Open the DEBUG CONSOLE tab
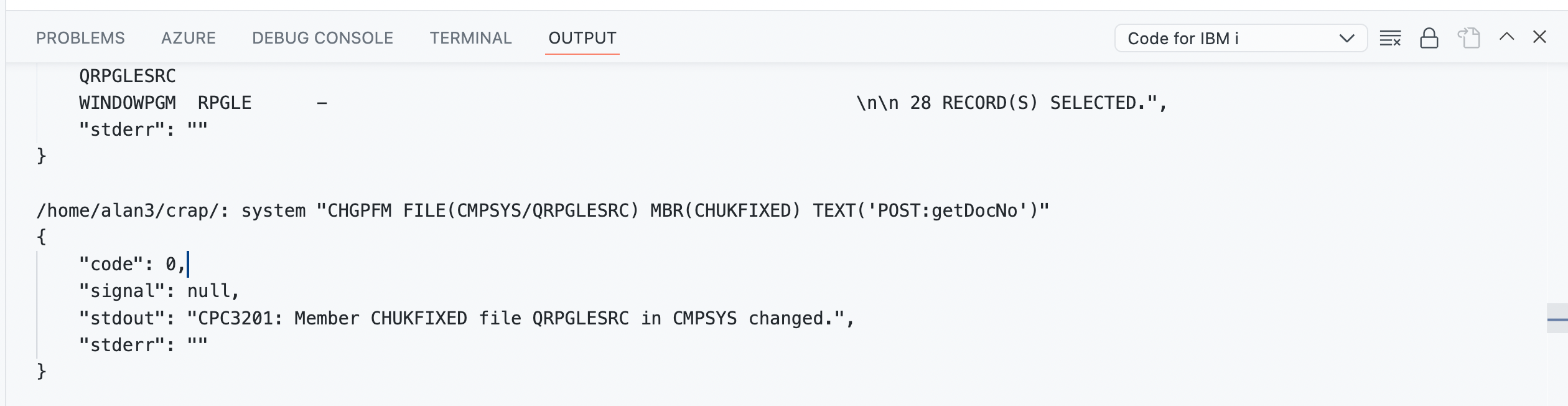 click(x=322, y=38)
